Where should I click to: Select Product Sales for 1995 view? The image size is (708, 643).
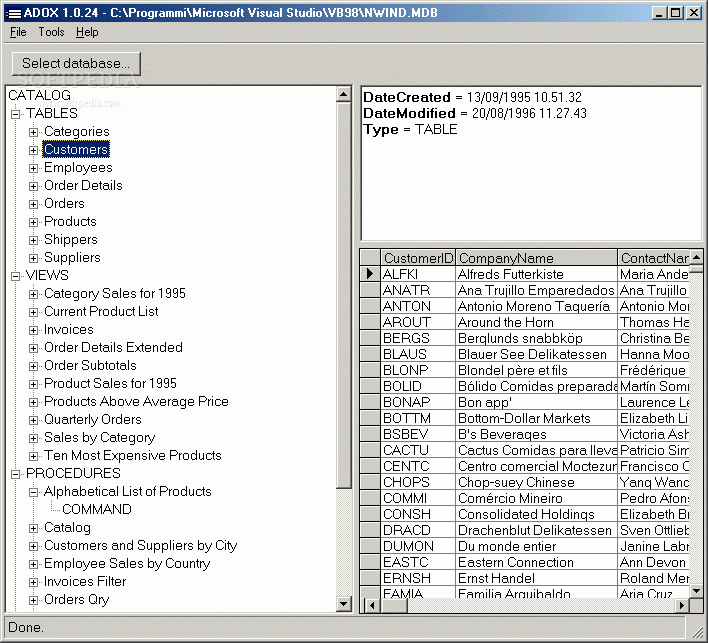[110, 383]
